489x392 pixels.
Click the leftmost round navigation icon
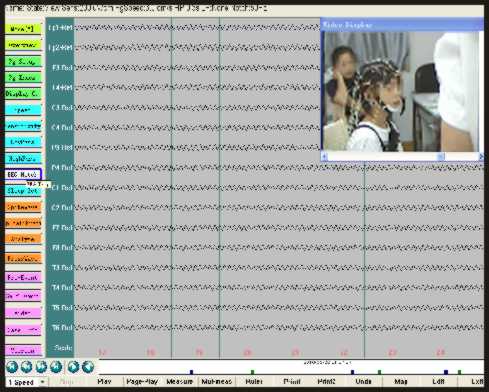[x=12, y=367]
